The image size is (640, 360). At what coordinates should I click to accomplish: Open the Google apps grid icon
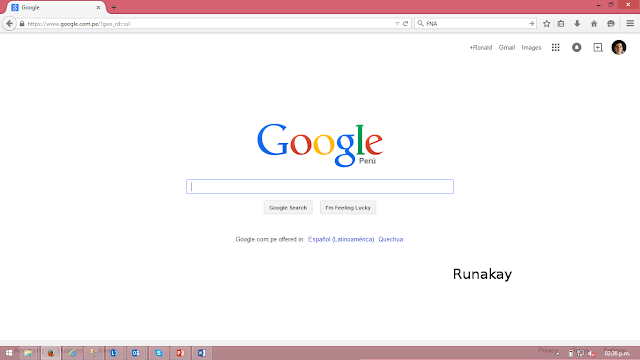(x=556, y=47)
